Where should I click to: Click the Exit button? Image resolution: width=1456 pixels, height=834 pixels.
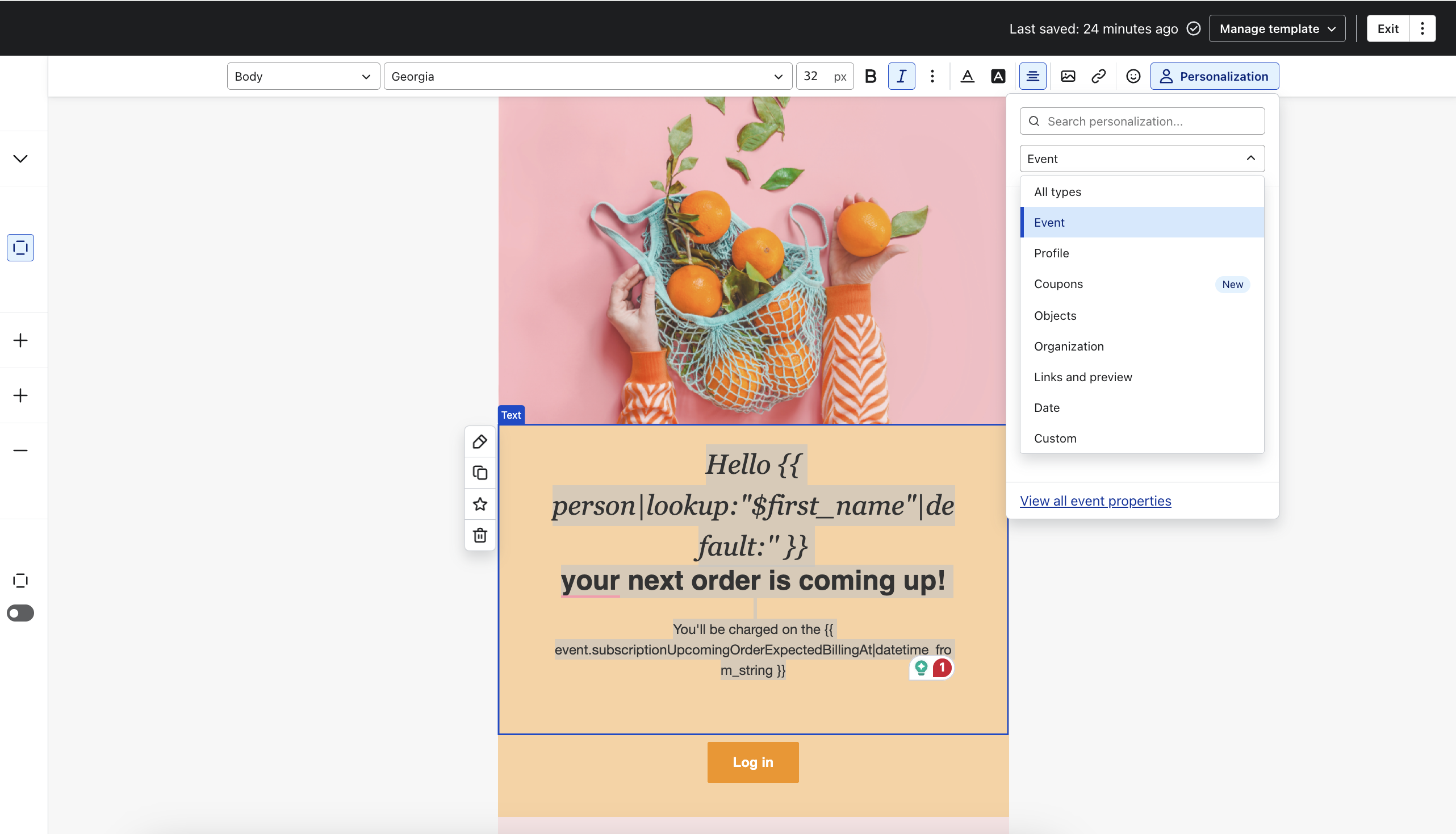1387,28
